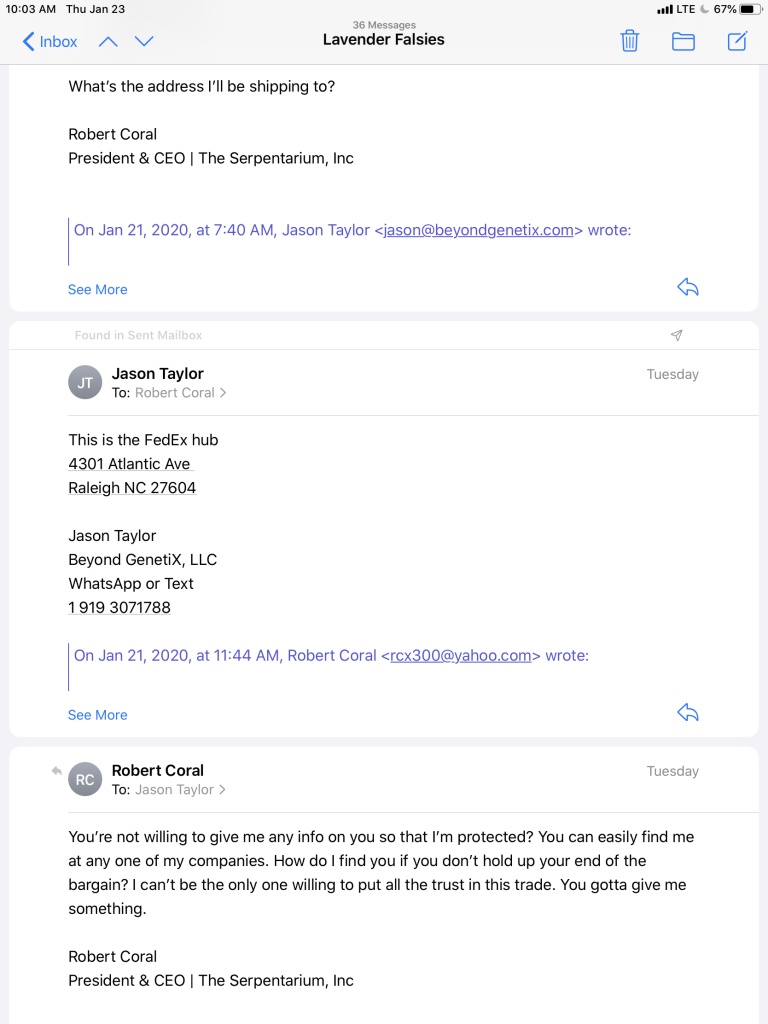Compose a new message with pencil icon
Screen dimensions: 768x1024
point(737,41)
